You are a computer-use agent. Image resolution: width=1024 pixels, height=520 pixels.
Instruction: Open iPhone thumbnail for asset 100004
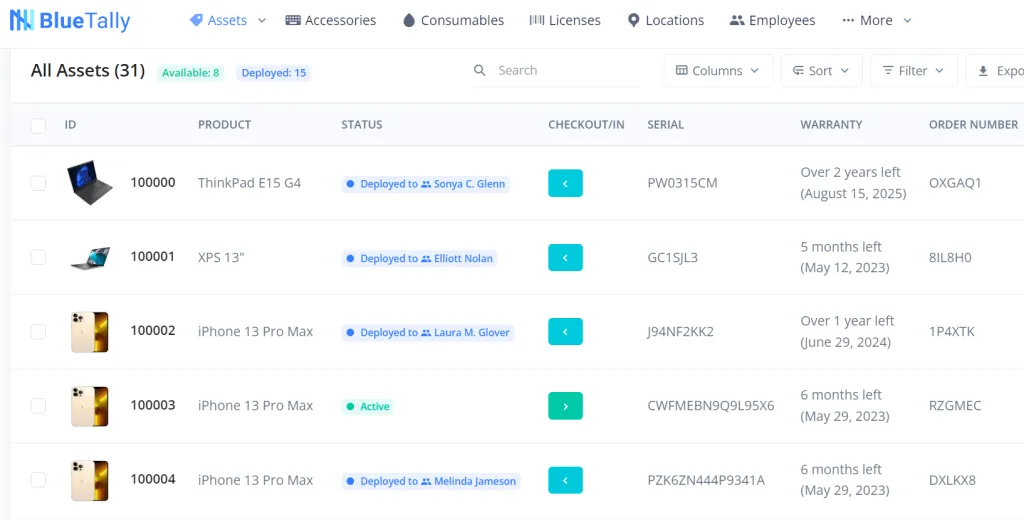[89, 481]
